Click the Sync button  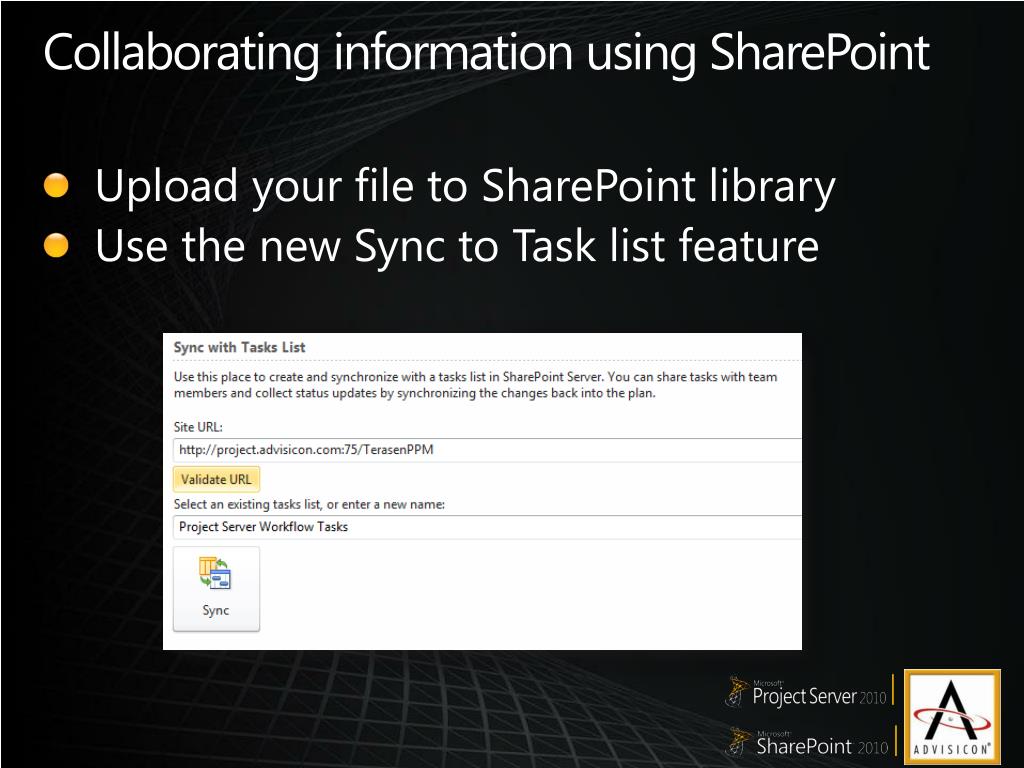216,589
